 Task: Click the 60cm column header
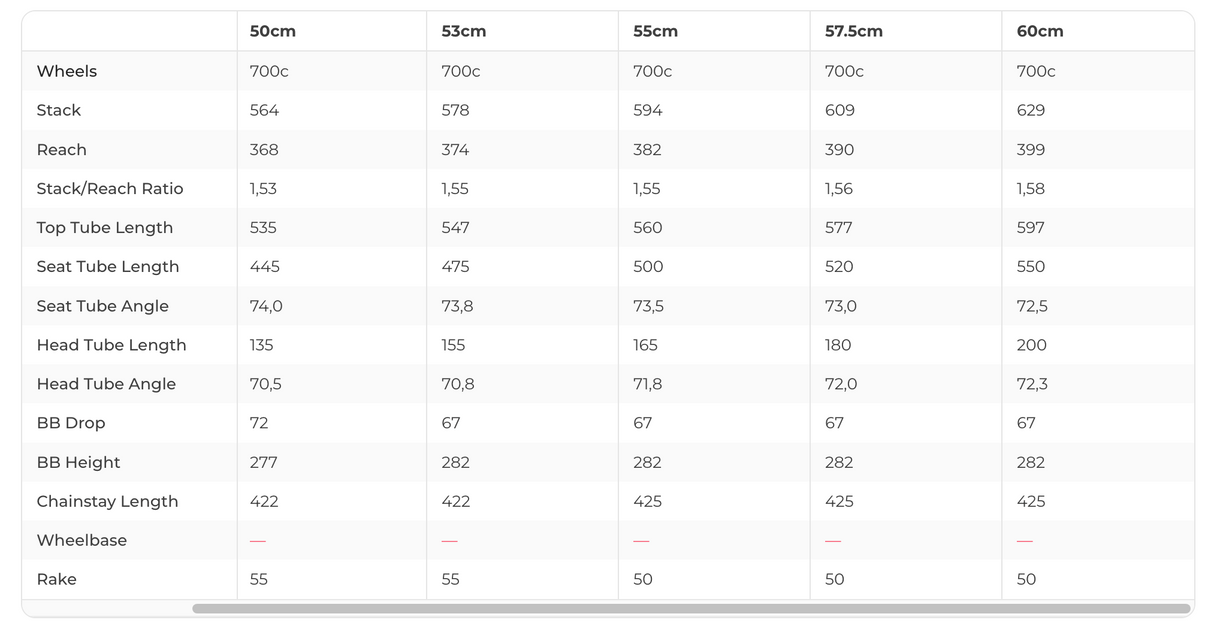point(1040,31)
